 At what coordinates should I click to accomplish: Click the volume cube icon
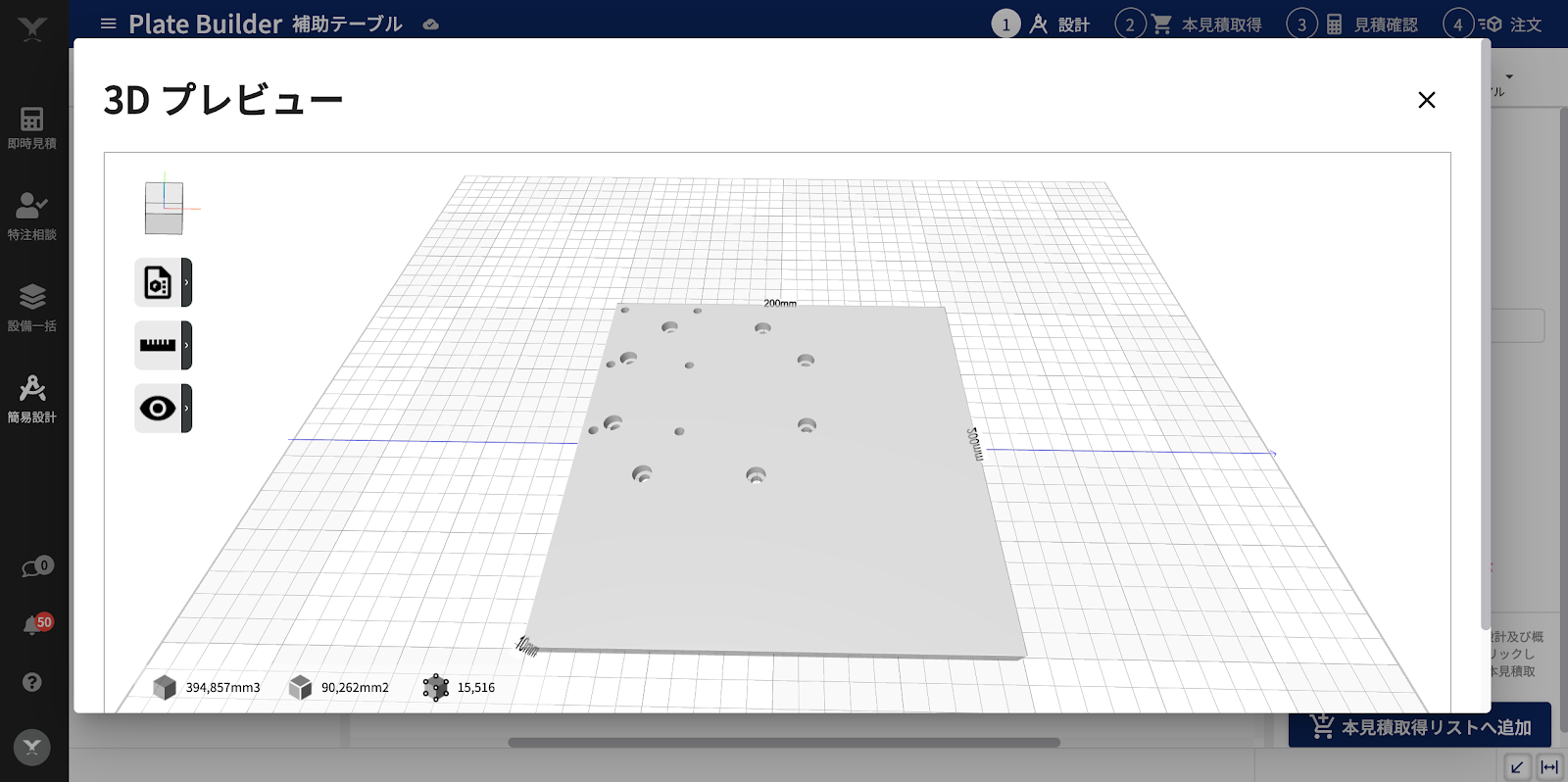165,688
